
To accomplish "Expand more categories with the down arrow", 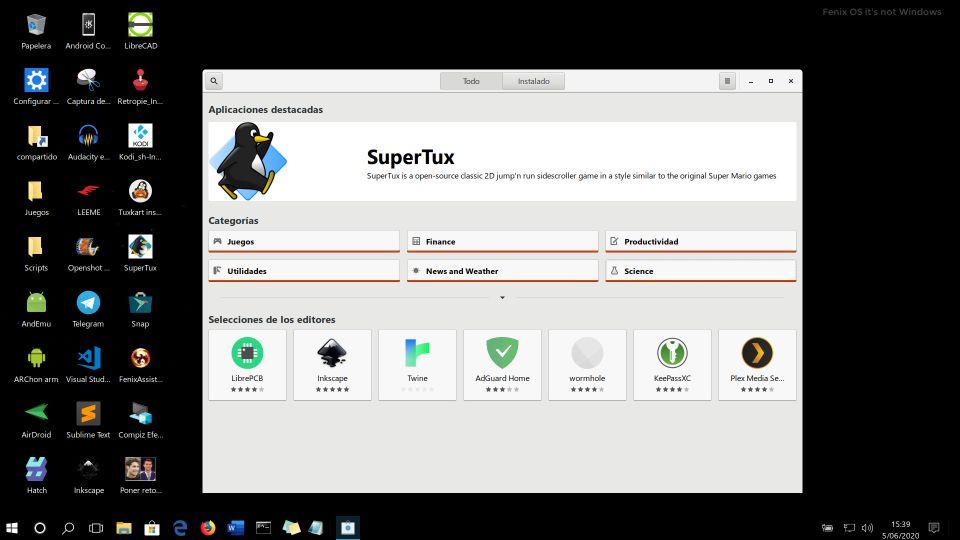I will point(502,298).
